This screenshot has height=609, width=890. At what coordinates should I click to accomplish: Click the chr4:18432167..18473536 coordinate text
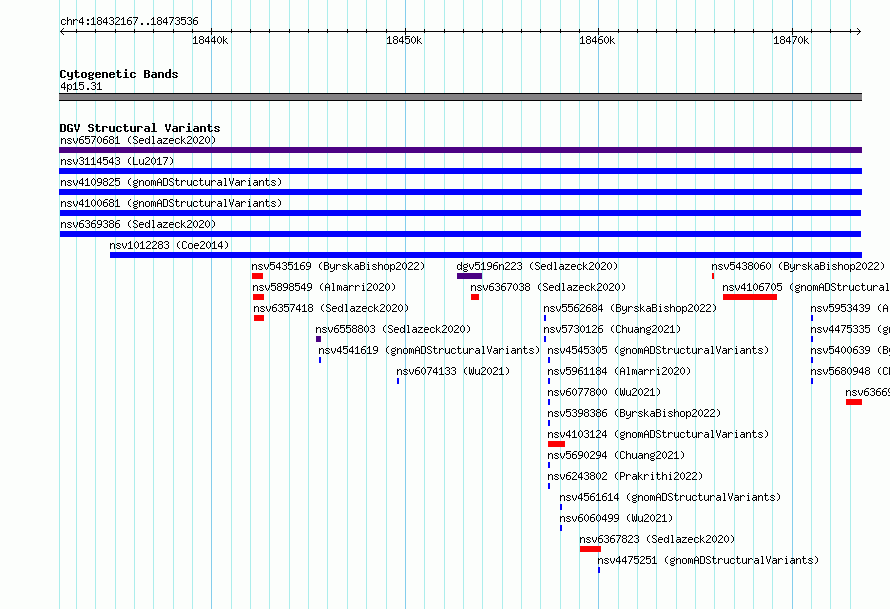[129, 22]
